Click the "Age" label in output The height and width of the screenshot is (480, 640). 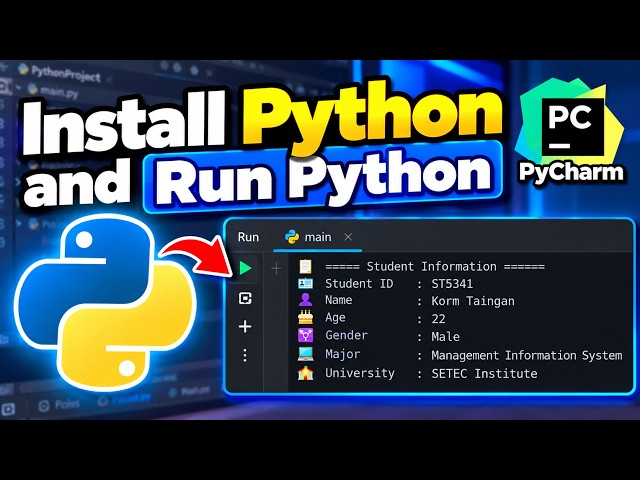point(335,318)
